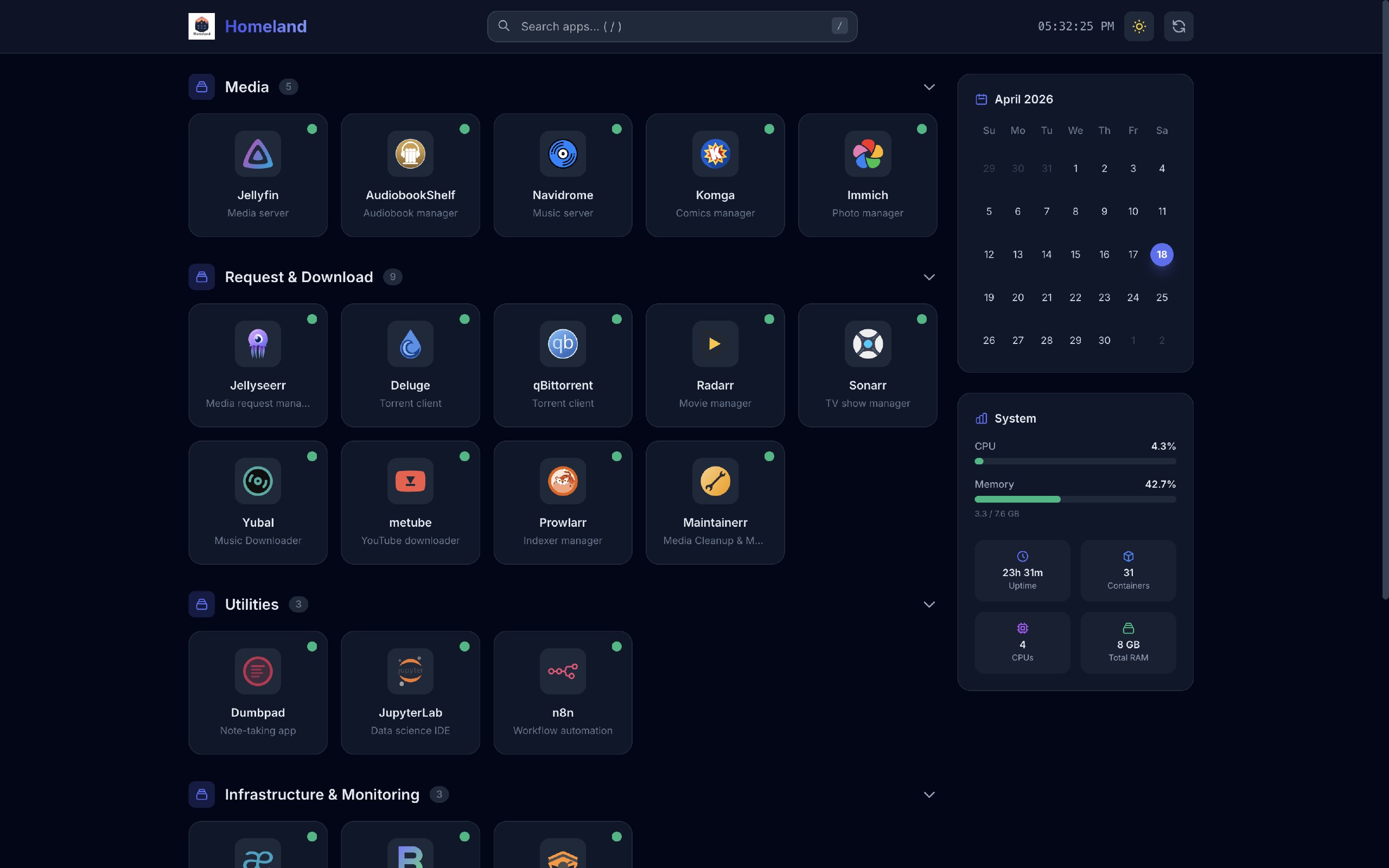The height and width of the screenshot is (868, 1389).
Task: Click the System panel chart icon
Action: 982,418
